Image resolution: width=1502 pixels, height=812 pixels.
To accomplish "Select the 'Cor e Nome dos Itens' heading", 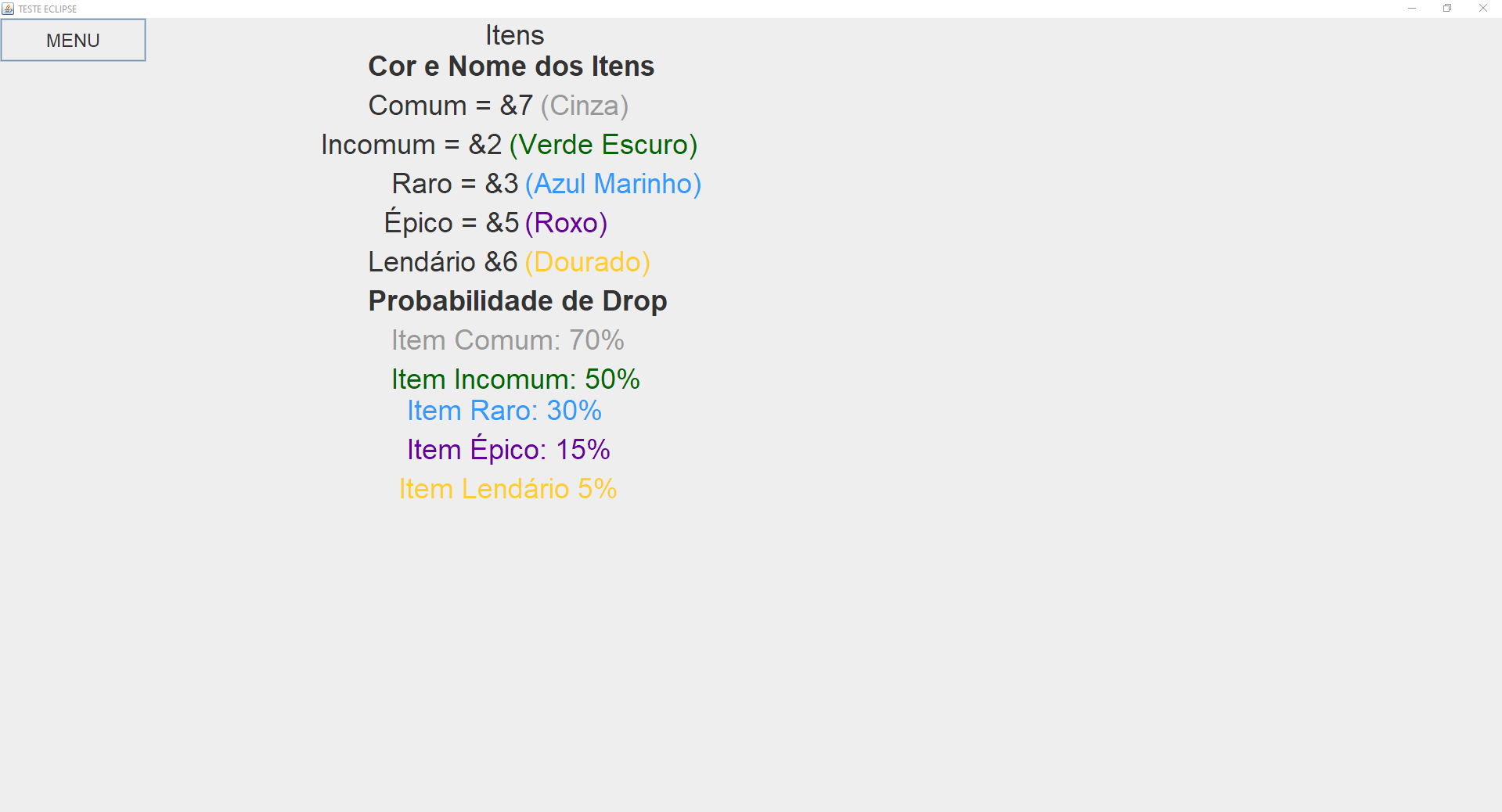I will [x=511, y=66].
